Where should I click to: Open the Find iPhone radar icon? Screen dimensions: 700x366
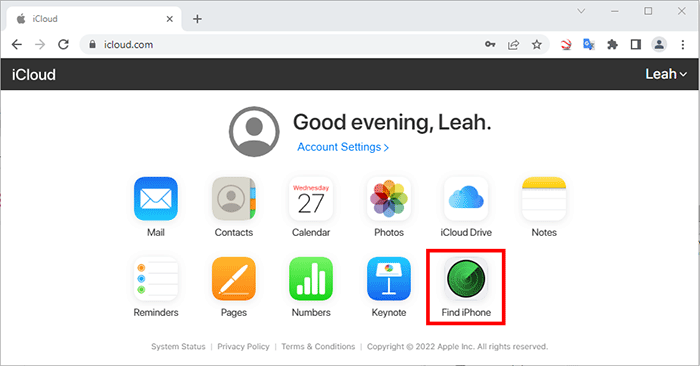pyautogui.click(x=466, y=279)
